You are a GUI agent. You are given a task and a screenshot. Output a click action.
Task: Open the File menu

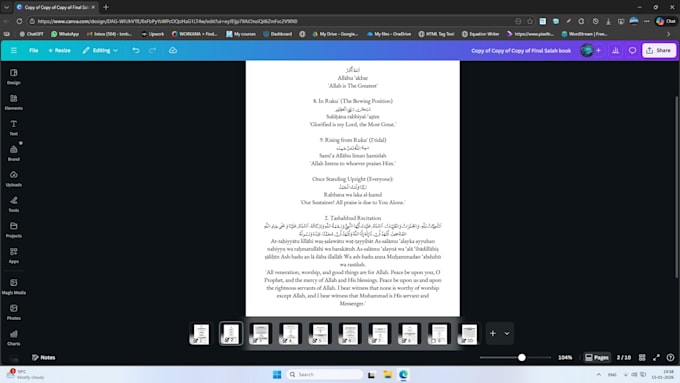pos(33,50)
